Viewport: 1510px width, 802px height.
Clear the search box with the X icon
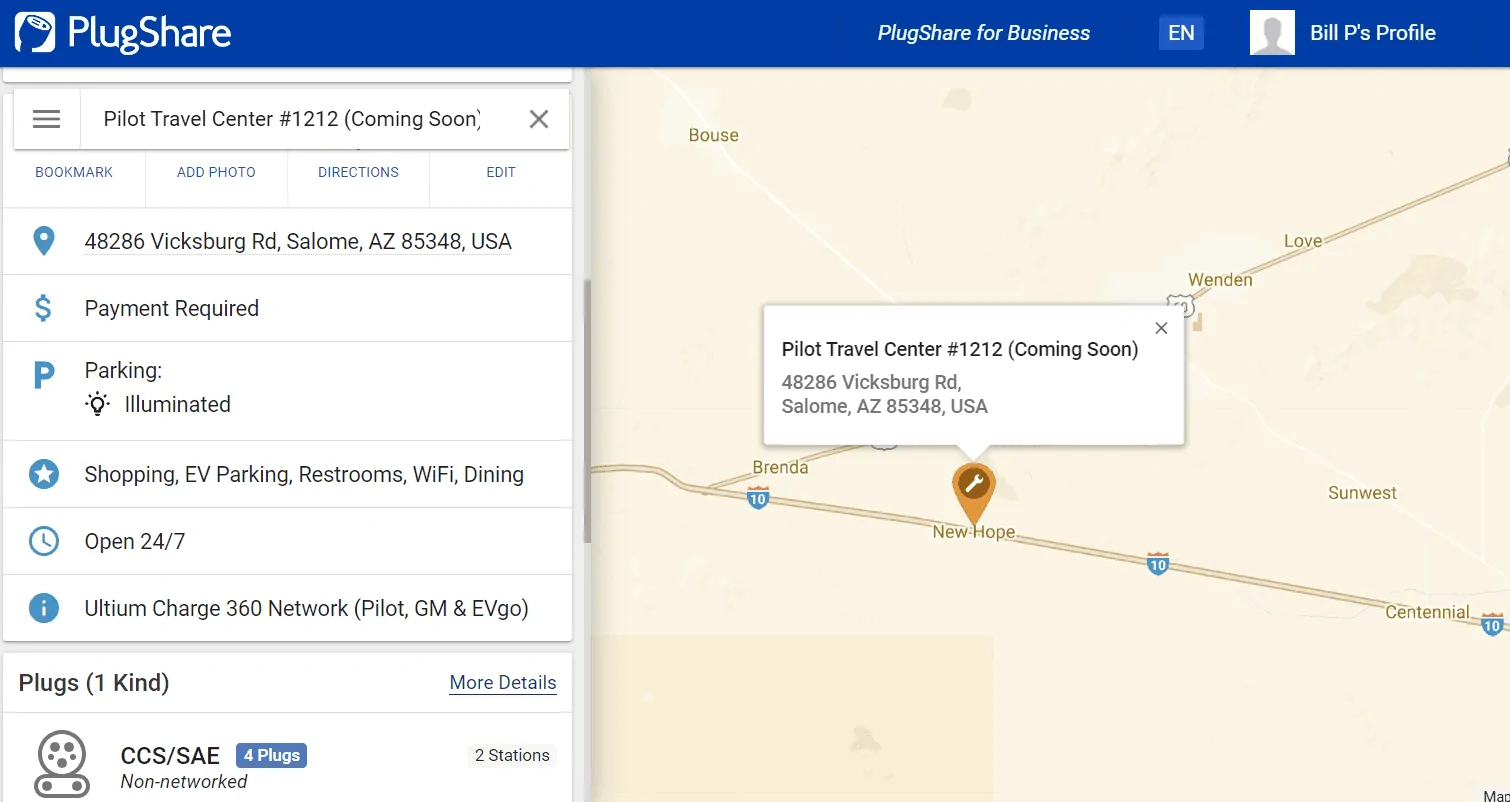pyautogui.click(x=539, y=119)
